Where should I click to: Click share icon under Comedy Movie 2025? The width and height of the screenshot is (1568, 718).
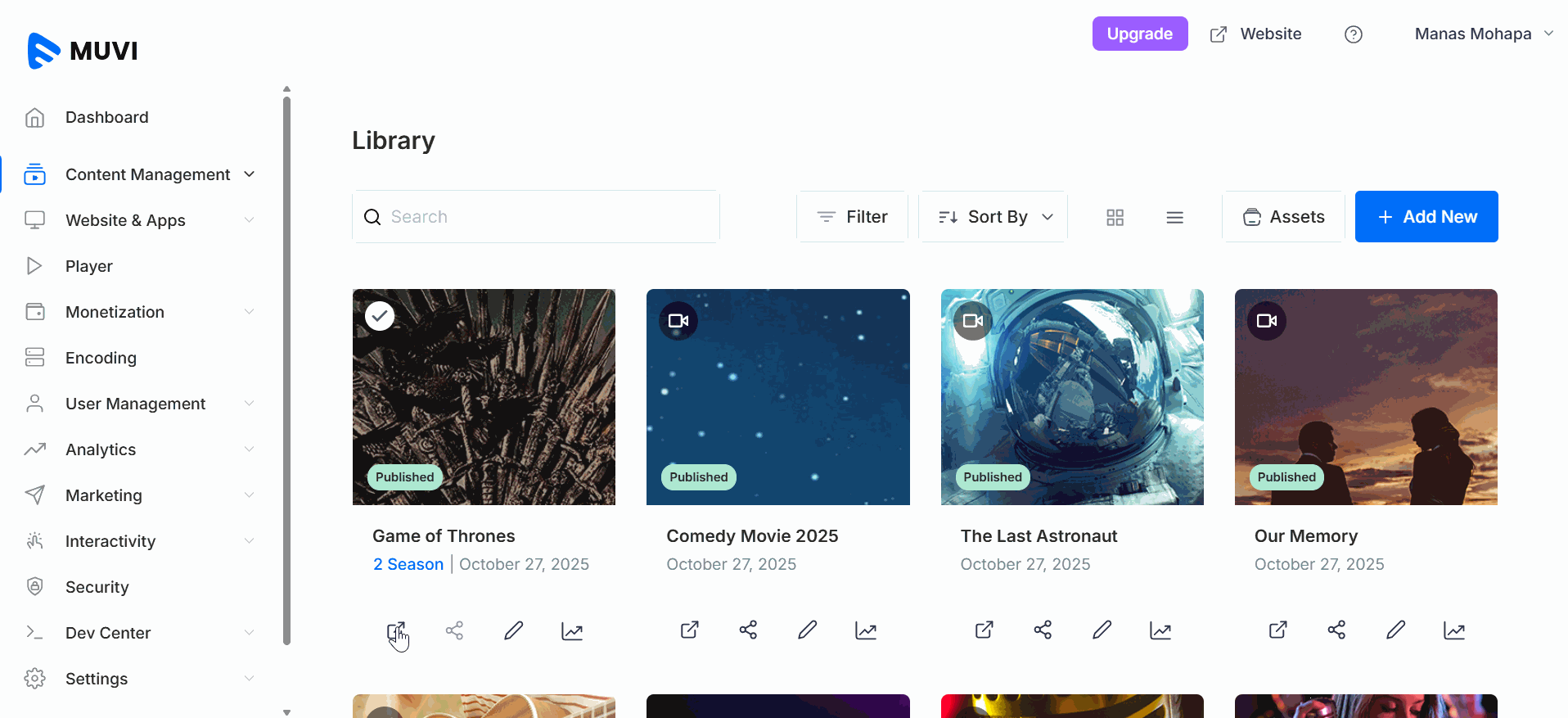click(x=748, y=630)
